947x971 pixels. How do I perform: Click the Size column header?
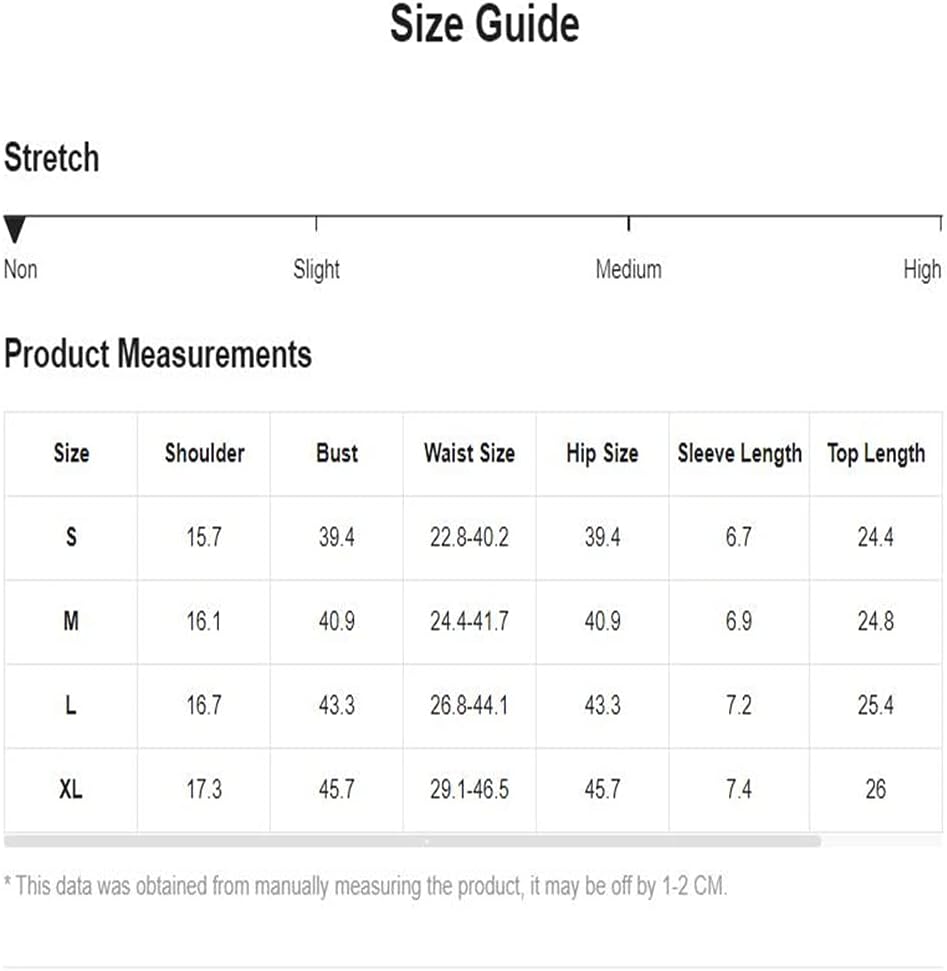tap(71, 453)
